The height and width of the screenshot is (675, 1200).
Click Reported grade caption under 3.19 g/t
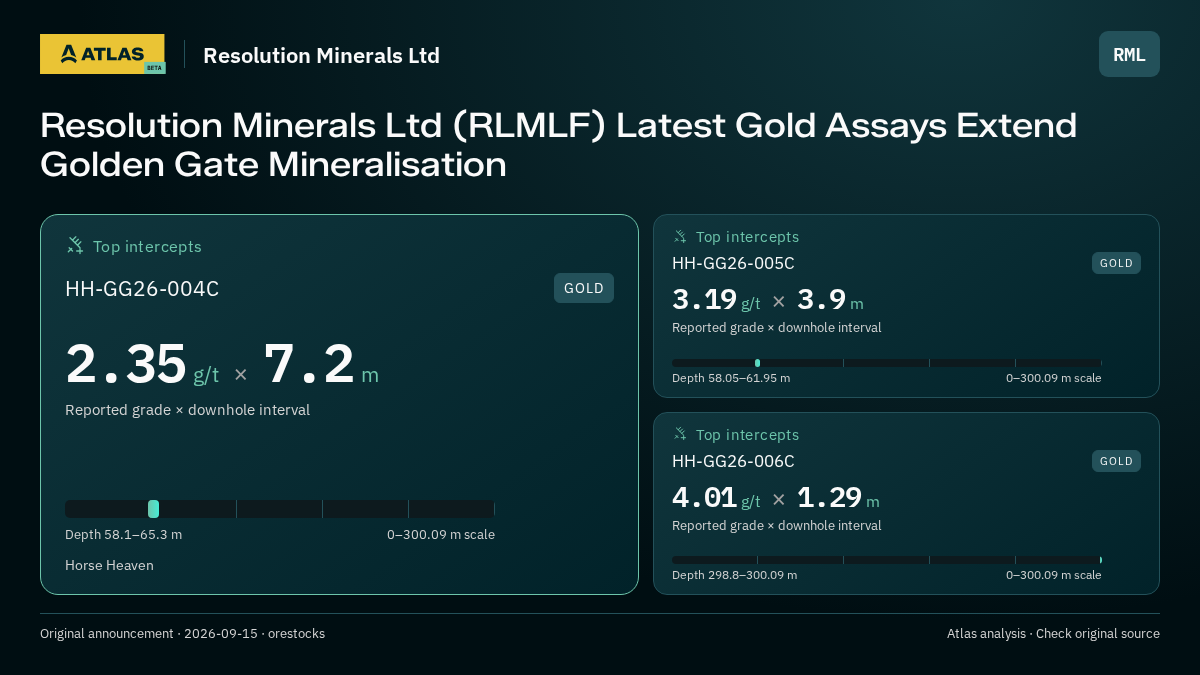776,328
